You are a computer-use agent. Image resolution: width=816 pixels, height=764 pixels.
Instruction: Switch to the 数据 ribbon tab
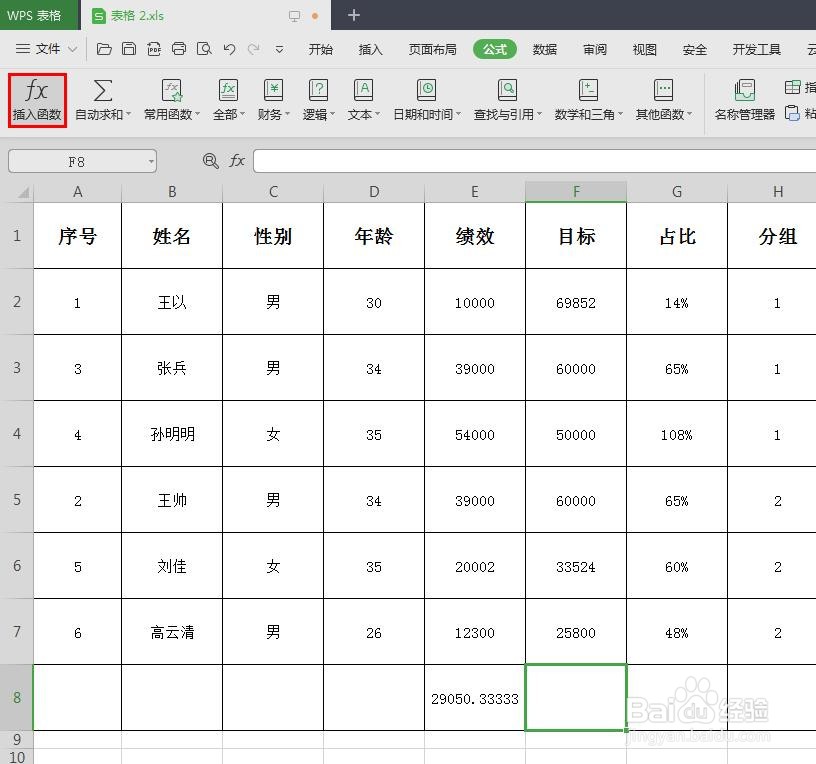coord(545,48)
